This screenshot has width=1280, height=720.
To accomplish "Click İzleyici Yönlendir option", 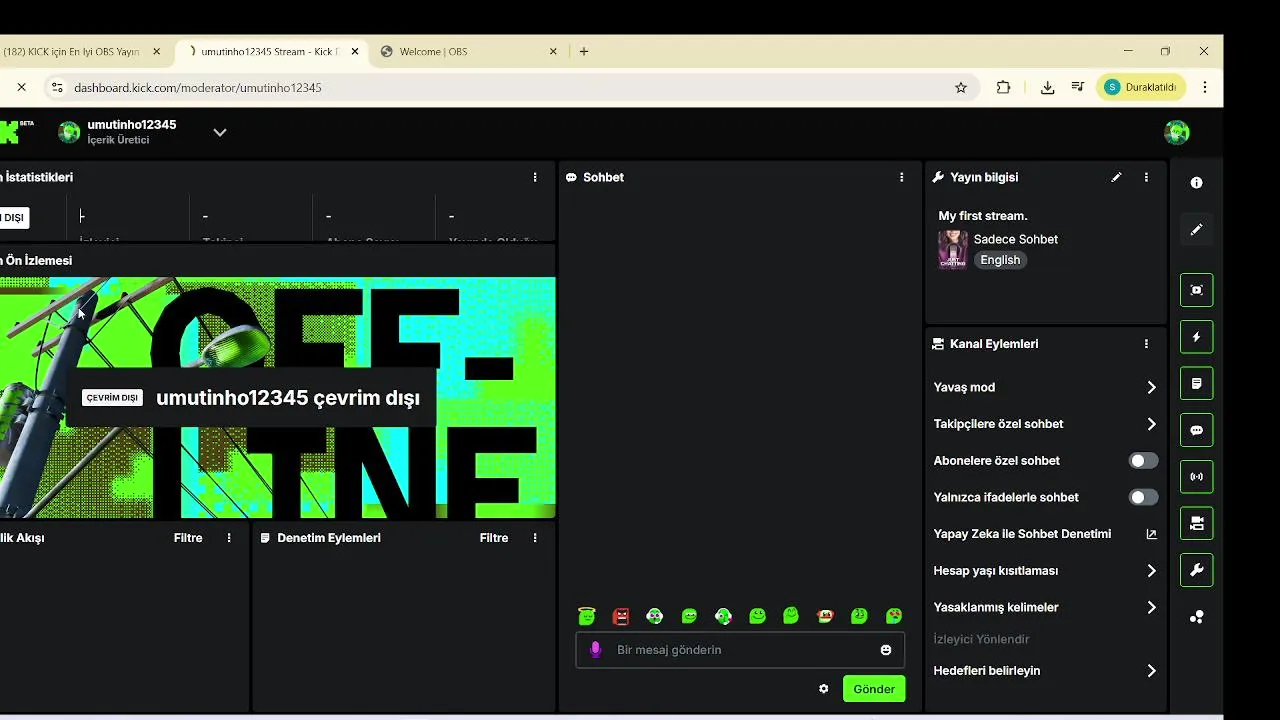I will click(981, 639).
